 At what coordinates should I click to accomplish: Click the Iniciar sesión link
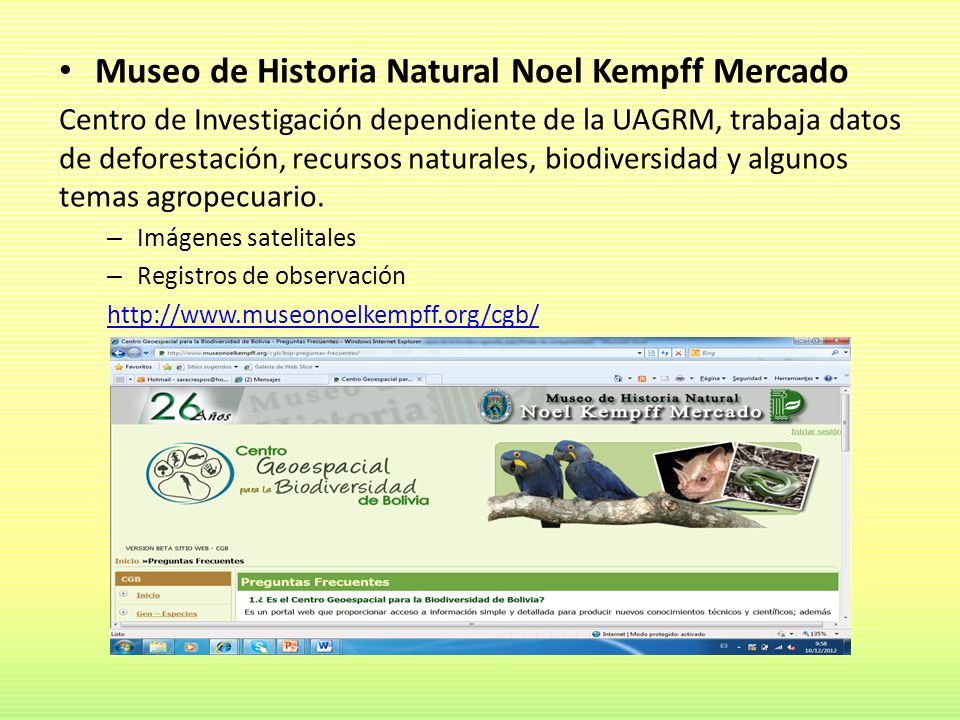816,432
